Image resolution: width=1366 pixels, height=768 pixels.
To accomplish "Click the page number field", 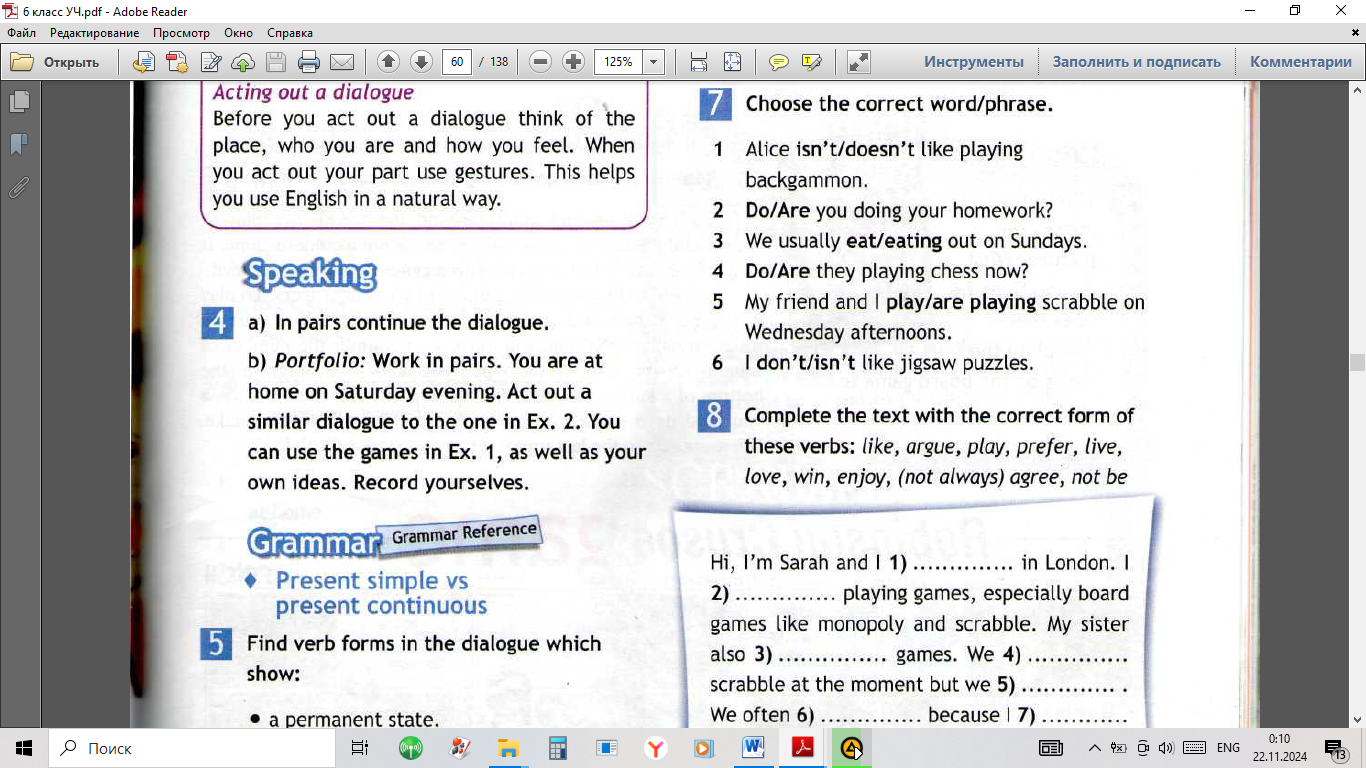I will (457, 62).
